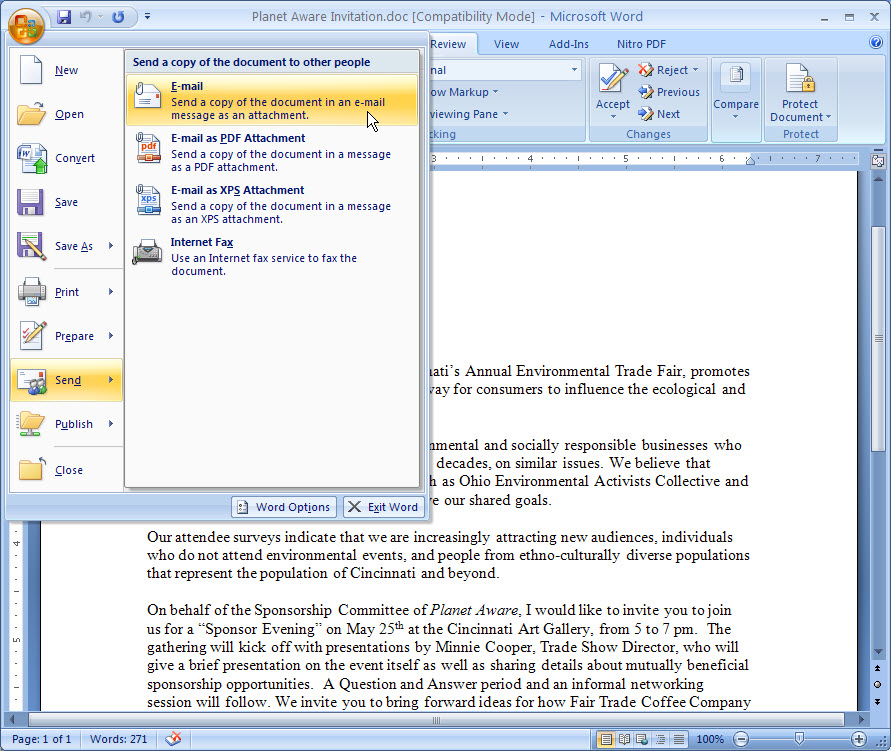Viewport: 891px width, 751px height.
Task: Choose Convert from the Office menu
Action: 66,158
